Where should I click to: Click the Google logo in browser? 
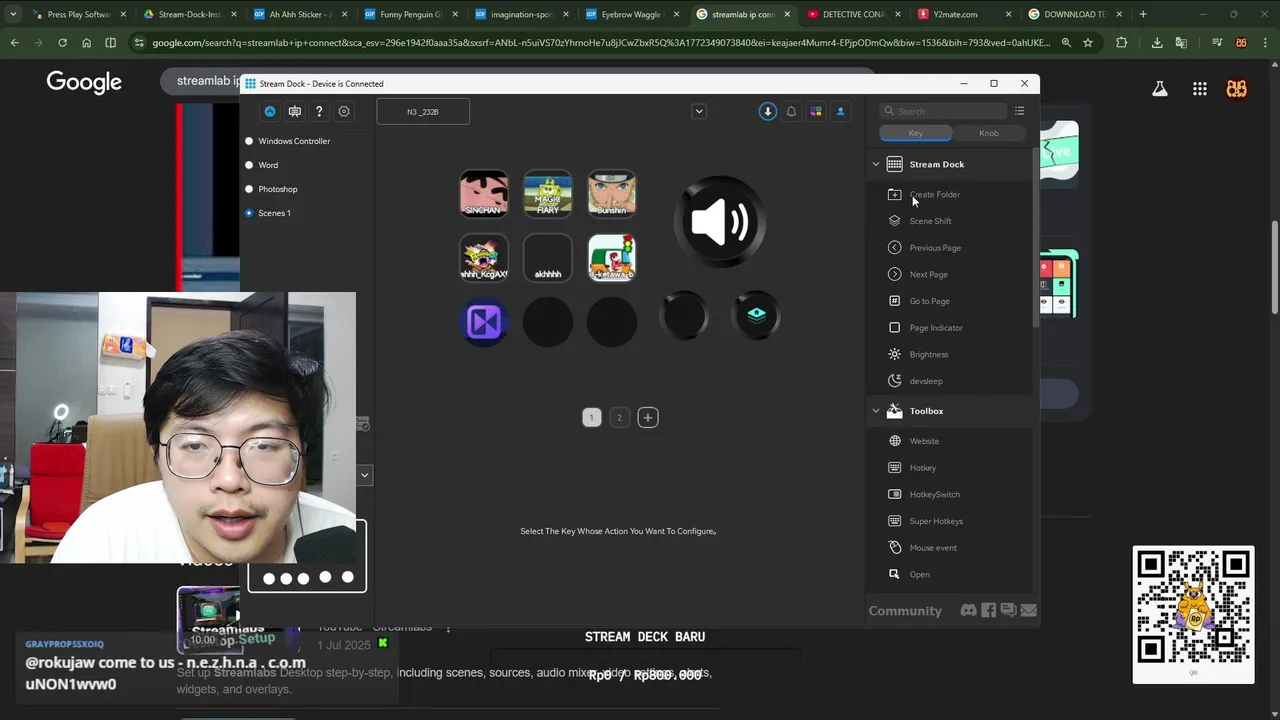tap(84, 83)
